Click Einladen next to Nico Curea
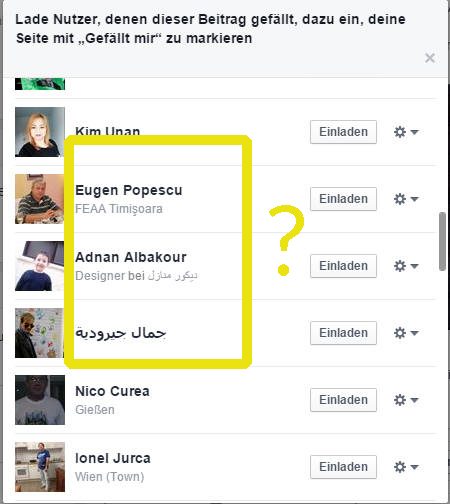 pos(343,400)
